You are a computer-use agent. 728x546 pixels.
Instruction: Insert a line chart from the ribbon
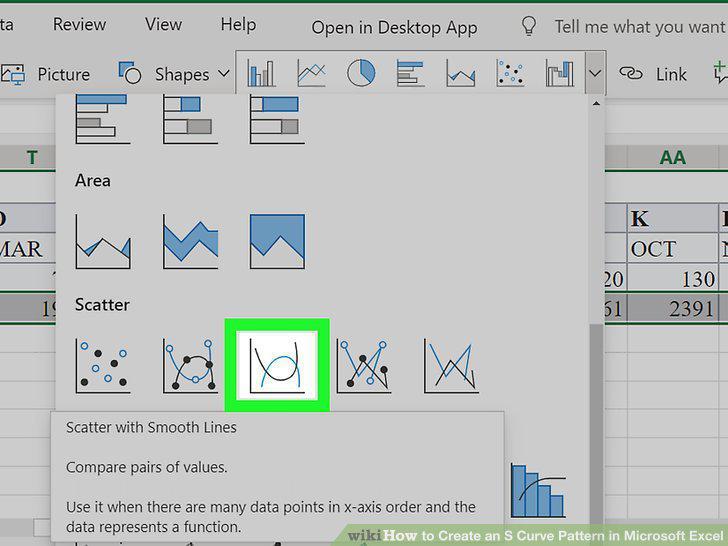pyautogui.click(x=311, y=73)
